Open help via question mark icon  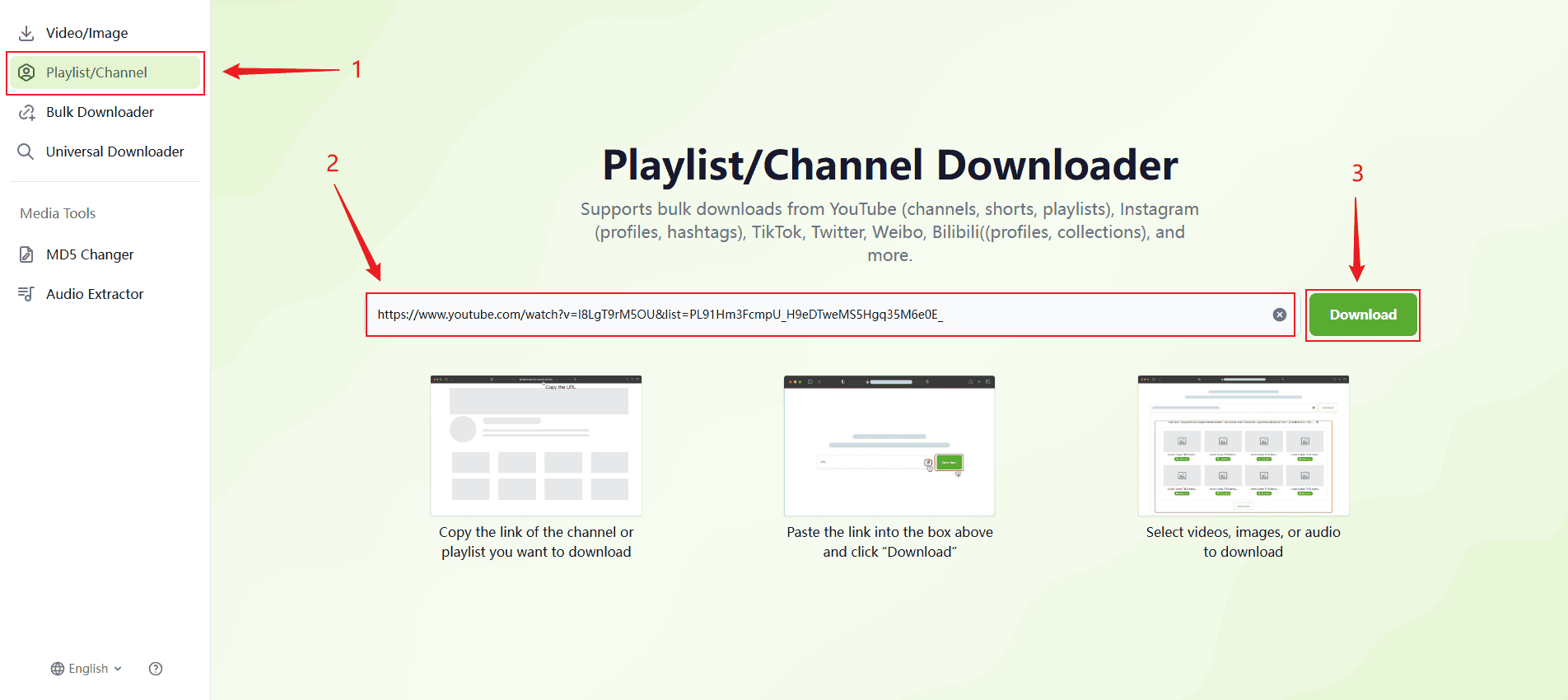pos(156,669)
